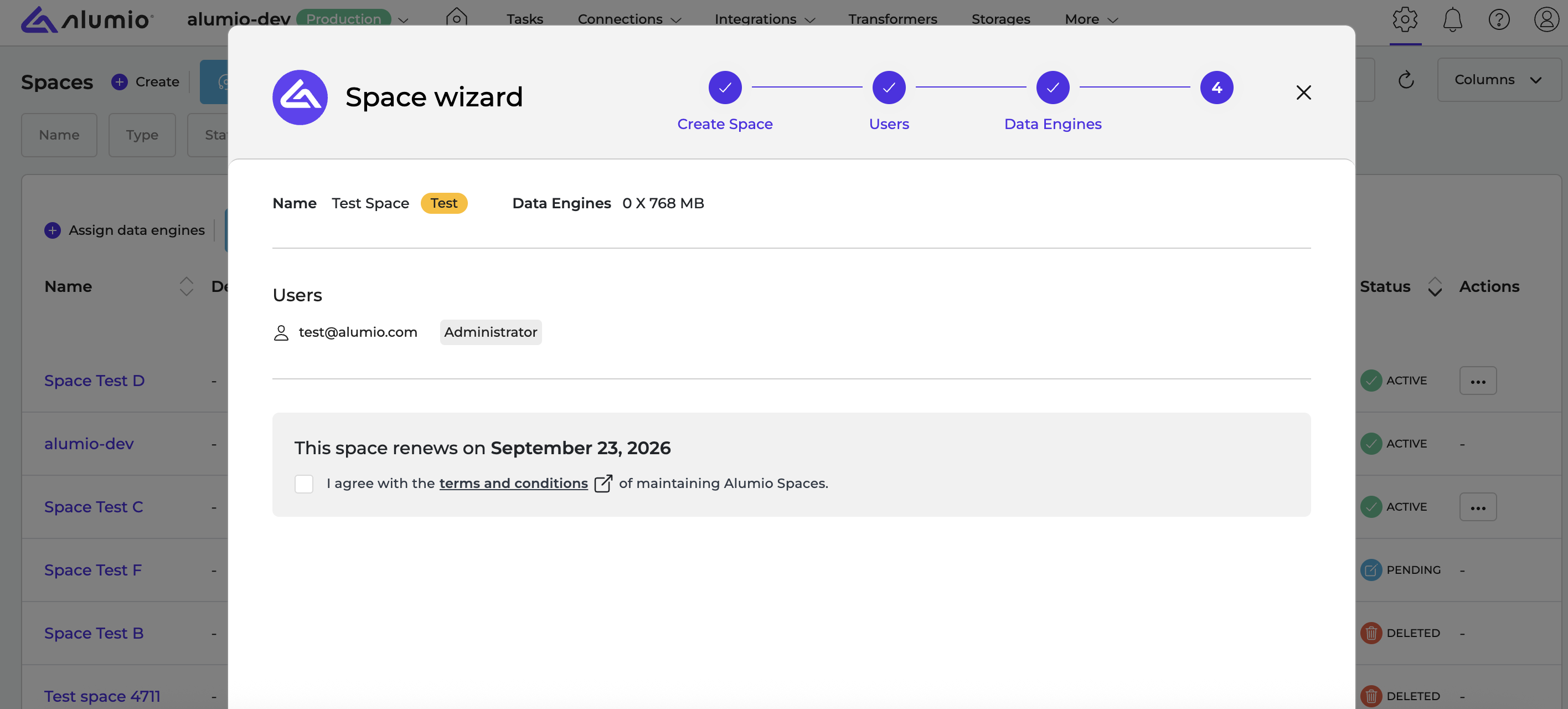Screen dimensions: 1568x709
Task: Toggle sort on Status column
Action: pyautogui.click(x=1434, y=286)
